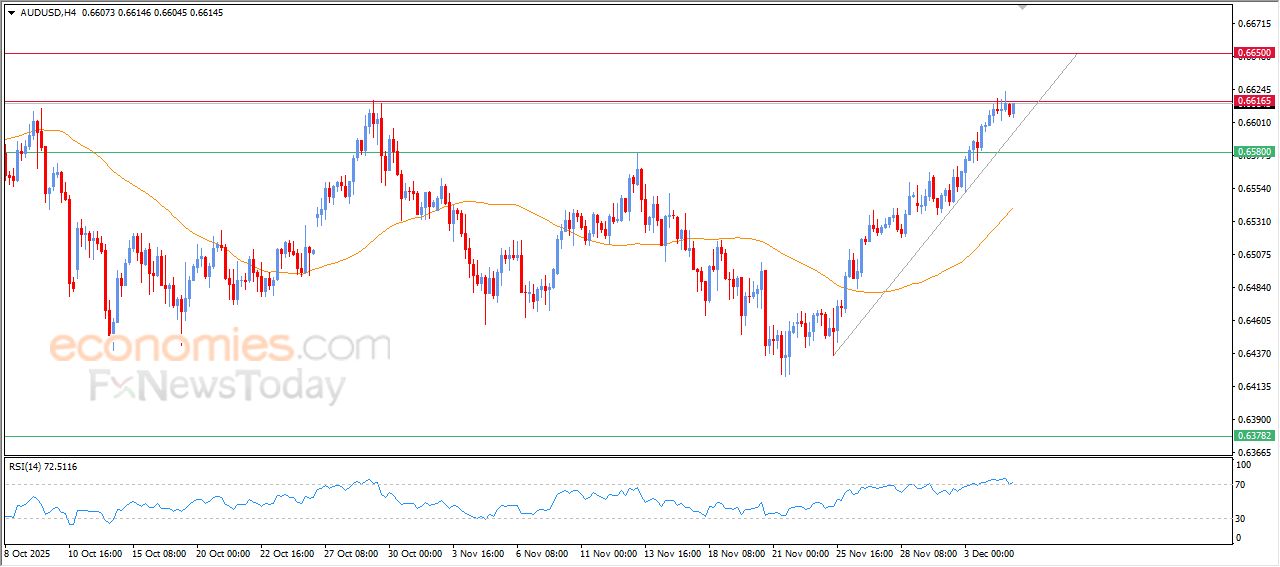Viewport: 1280px width, 567px height.
Task: Click the green 0.63782 price label
Action: tap(1253, 436)
